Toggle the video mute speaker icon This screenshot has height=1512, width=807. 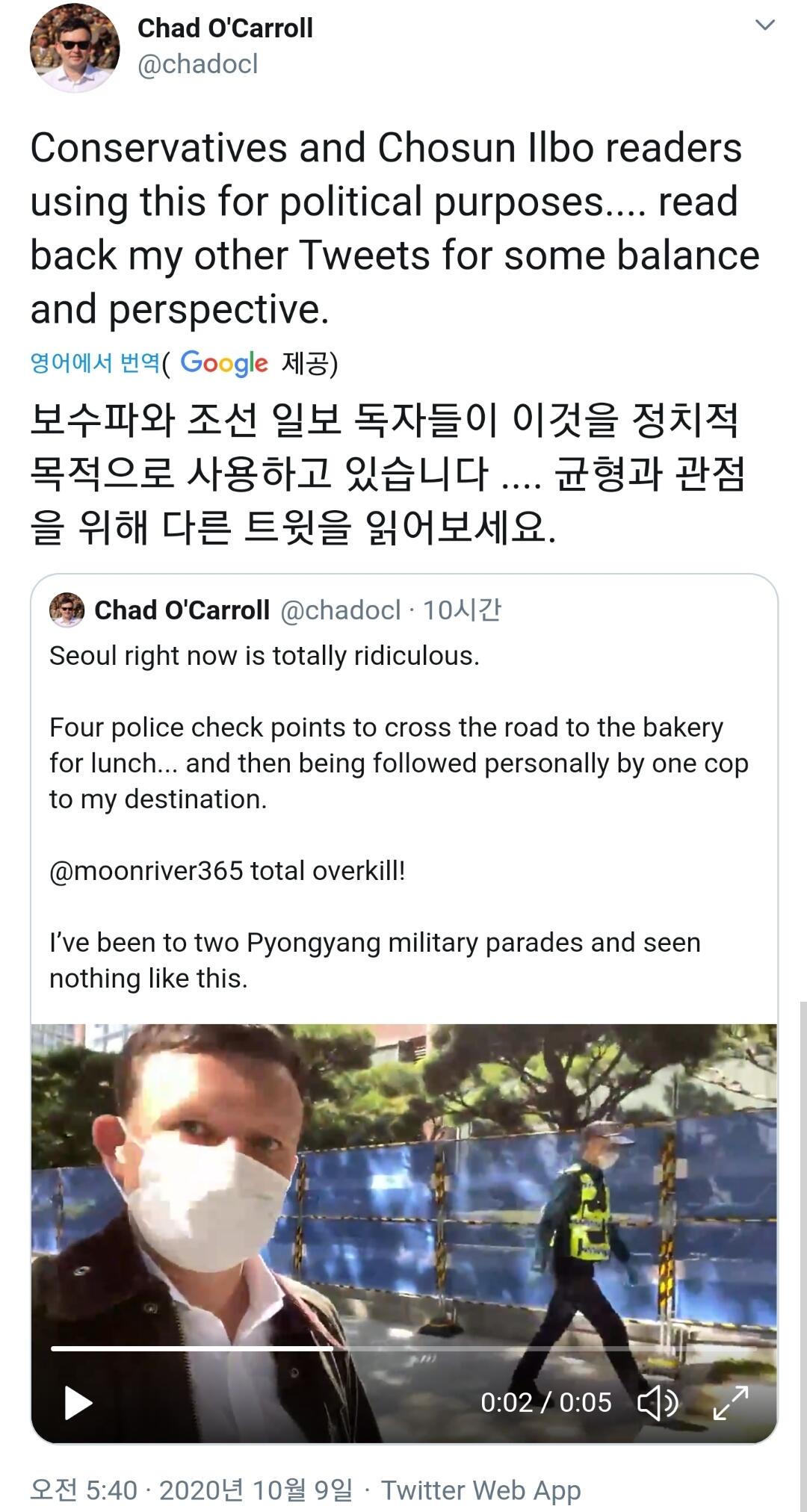(657, 1402)
